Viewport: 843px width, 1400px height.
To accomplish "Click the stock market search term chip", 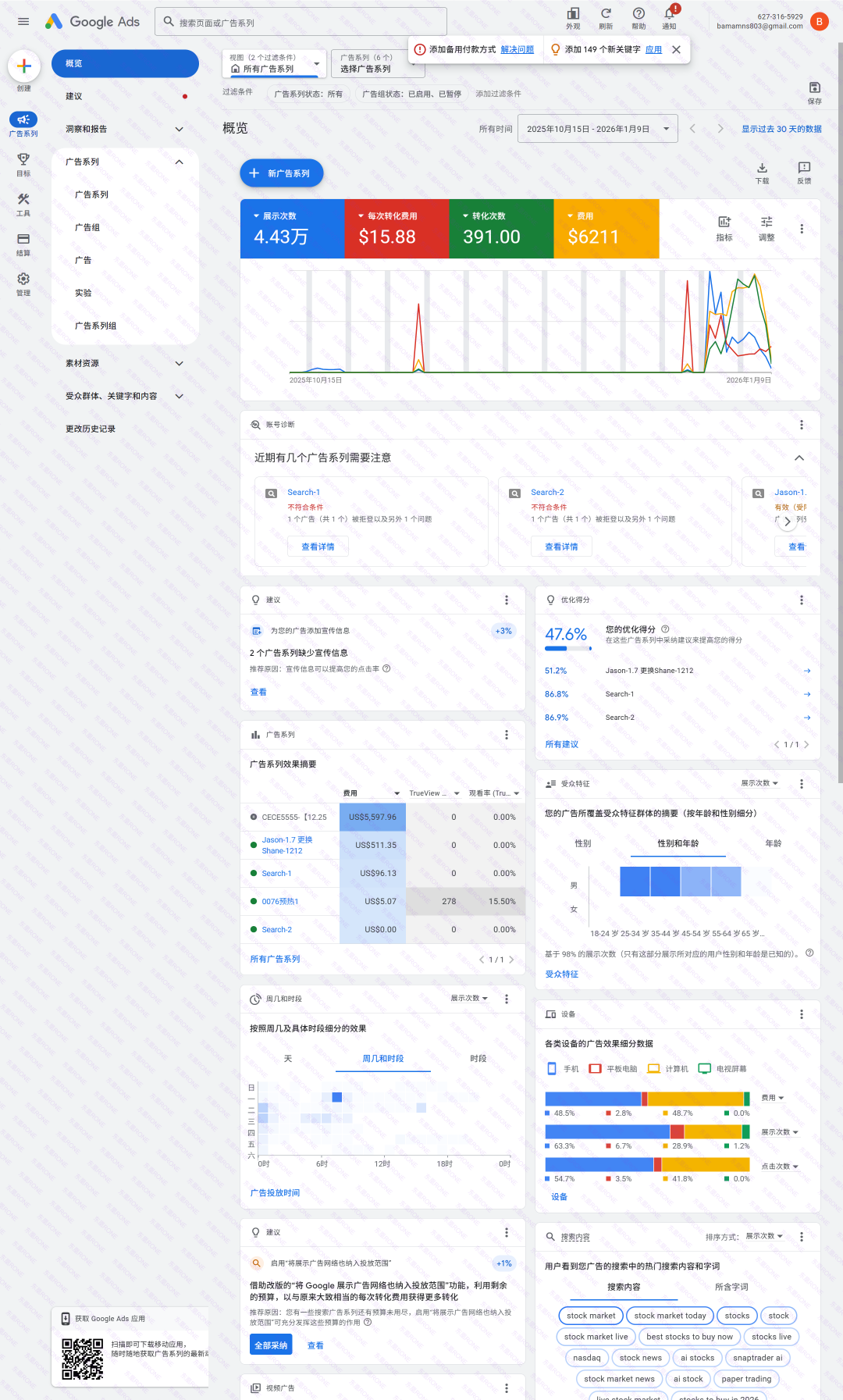I will (591, 1316).
